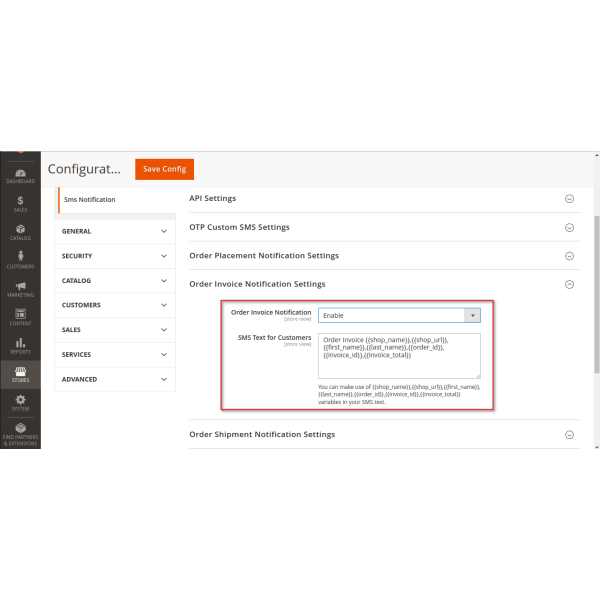Open the Order Invoice Notification Enable dropdown

click(x=399, y=315)
